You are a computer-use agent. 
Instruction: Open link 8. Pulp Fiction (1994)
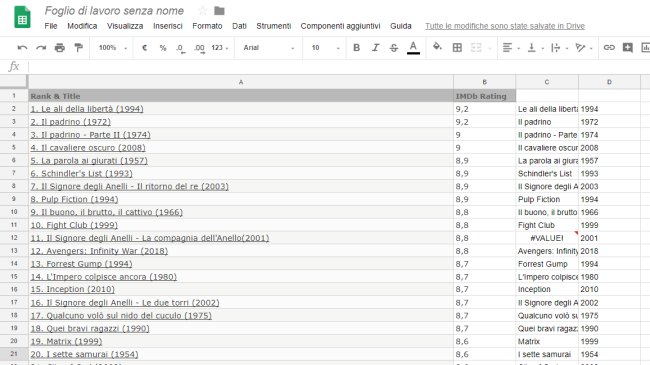(x=74, y=199)
